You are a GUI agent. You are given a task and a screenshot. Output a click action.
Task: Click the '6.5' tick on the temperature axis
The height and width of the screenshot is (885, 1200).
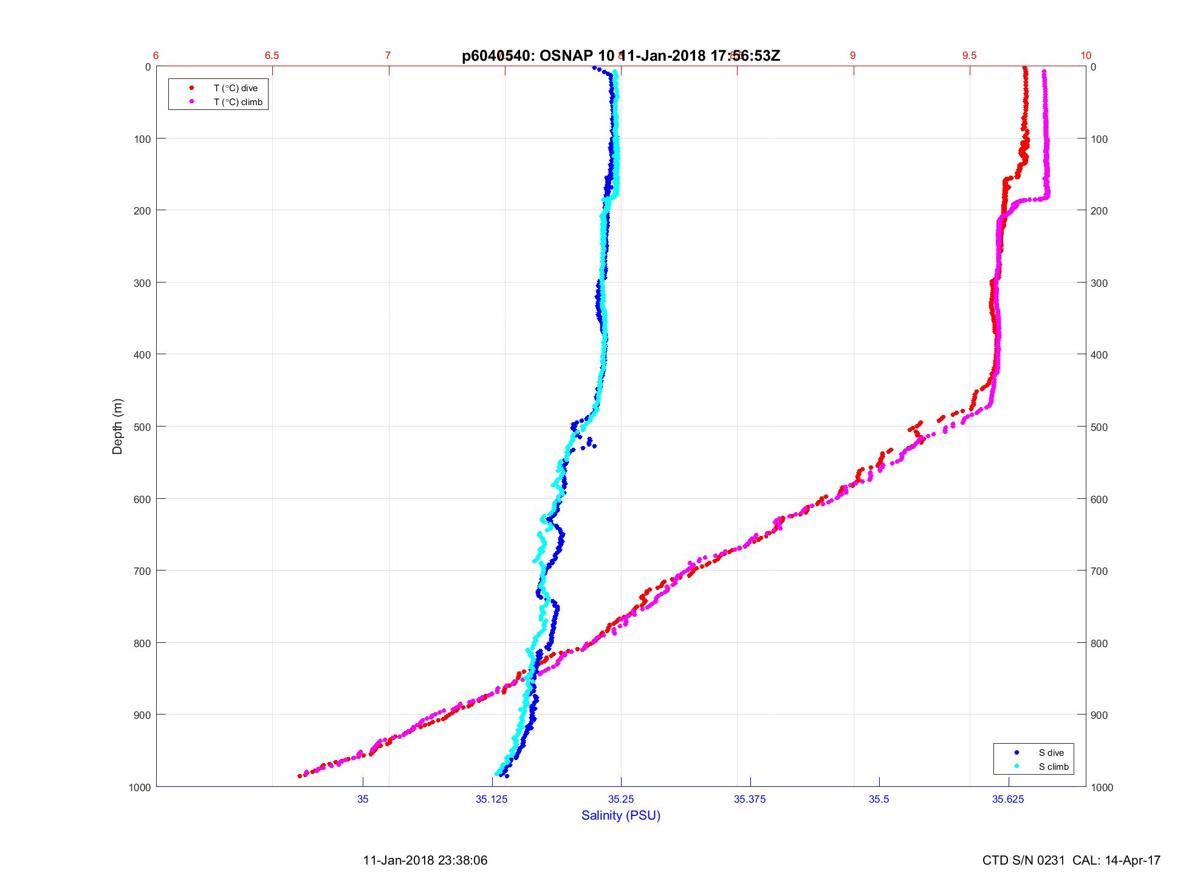pyautogui.click(x=272, y=56)
